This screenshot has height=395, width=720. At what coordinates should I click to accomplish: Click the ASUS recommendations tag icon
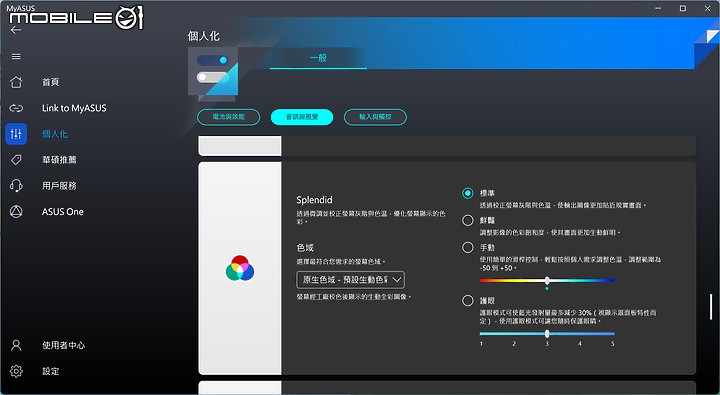(x=16, y=160)
